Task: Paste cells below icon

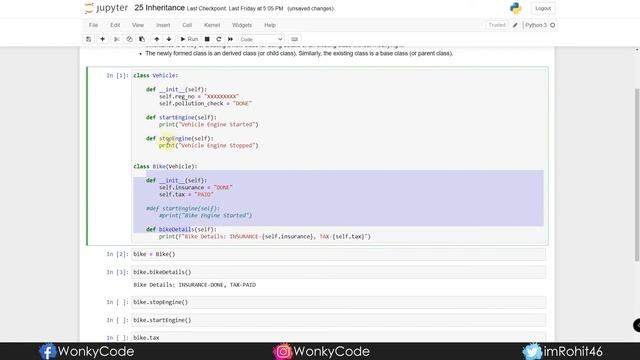Action: [x=142, y=39]
